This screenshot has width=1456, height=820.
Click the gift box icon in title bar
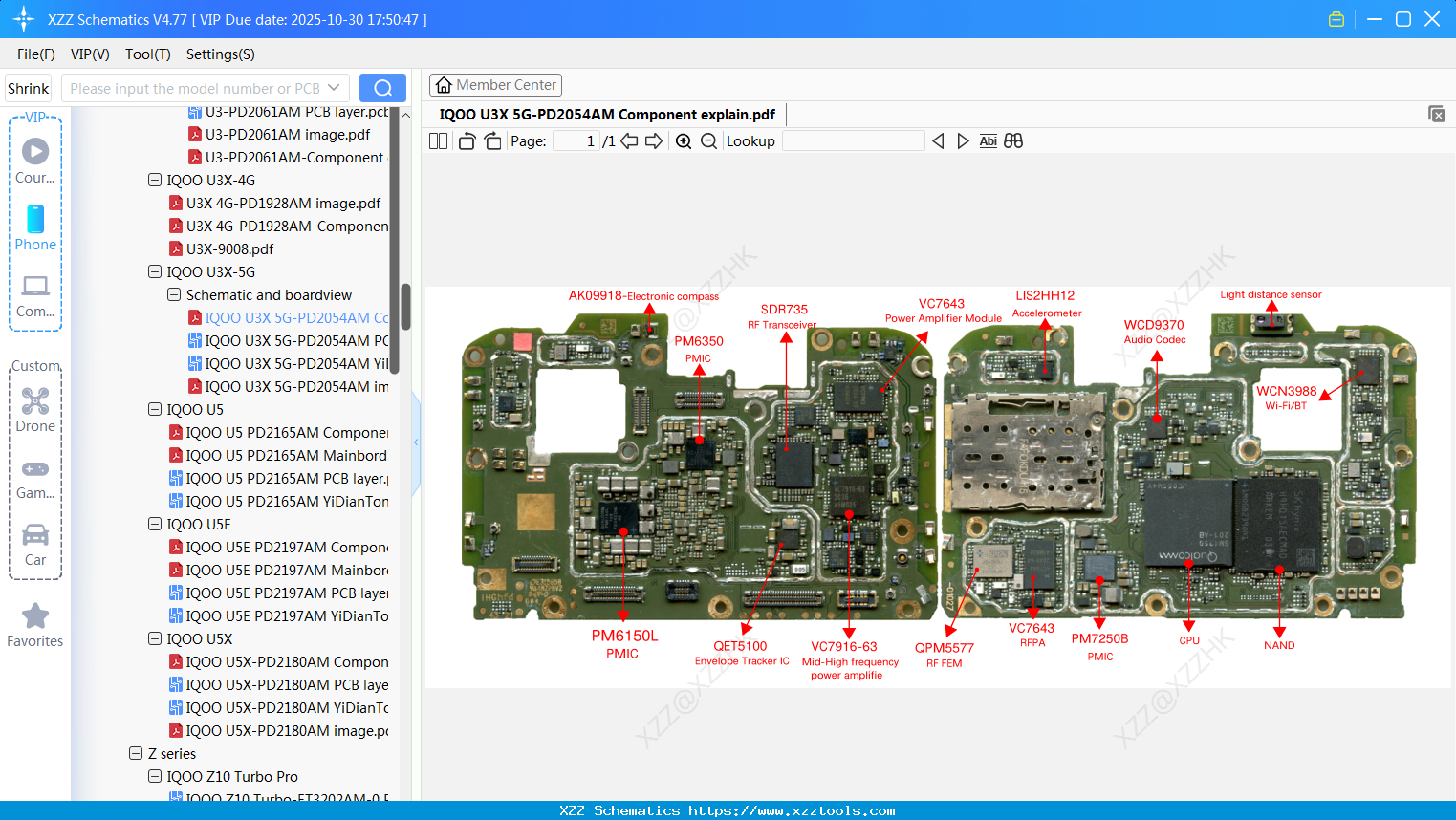[1336, 19]
